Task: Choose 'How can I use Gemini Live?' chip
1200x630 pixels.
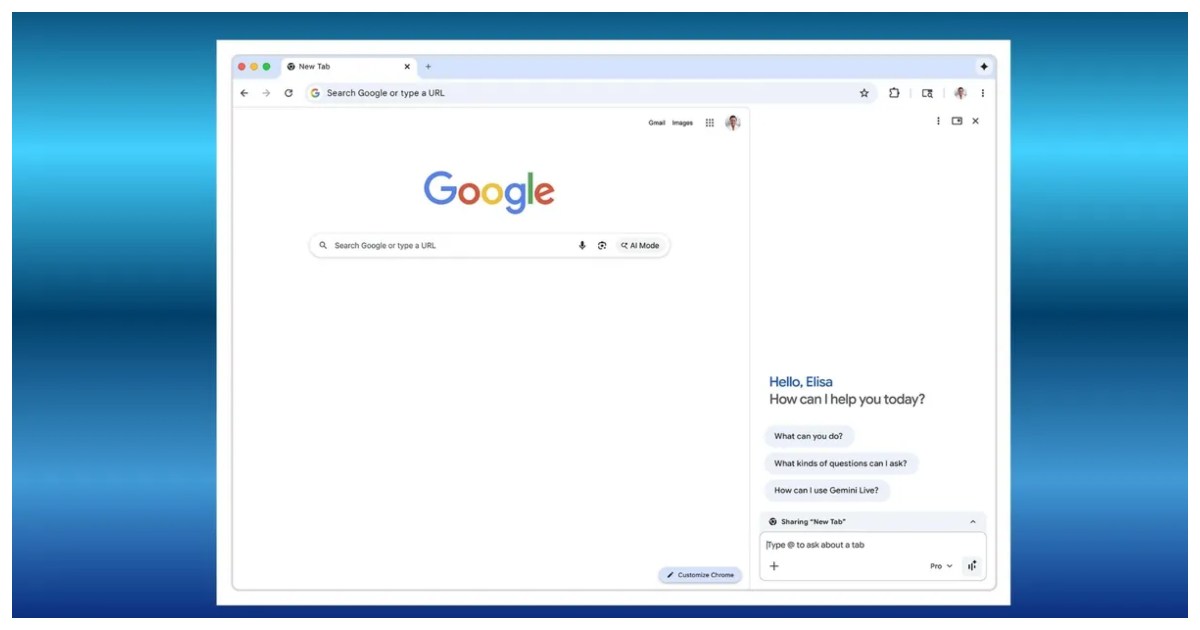Action: tap(827, 490)
